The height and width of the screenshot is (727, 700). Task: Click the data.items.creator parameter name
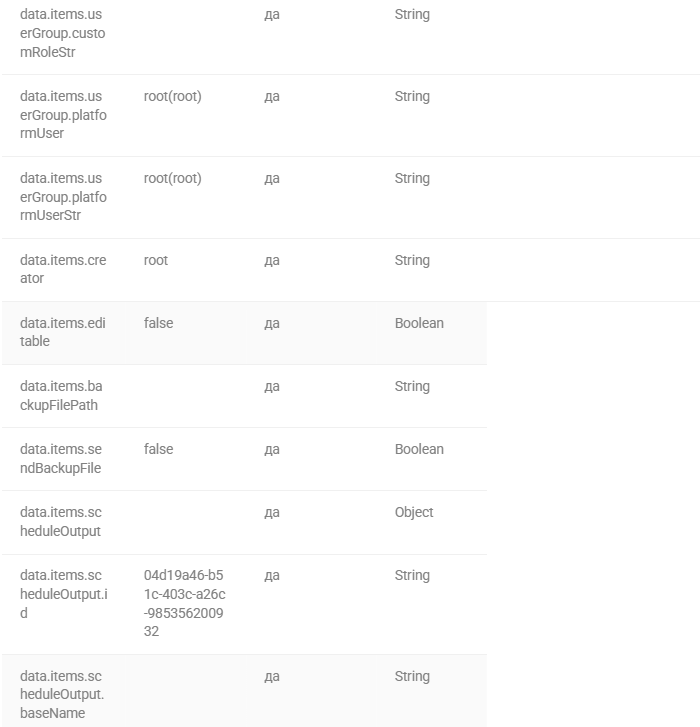click(x=63, y=269)
